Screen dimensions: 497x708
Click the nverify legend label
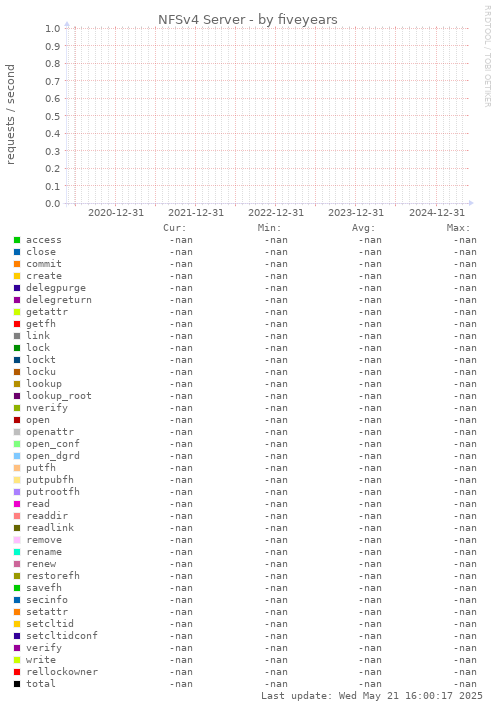coord(47,408)
